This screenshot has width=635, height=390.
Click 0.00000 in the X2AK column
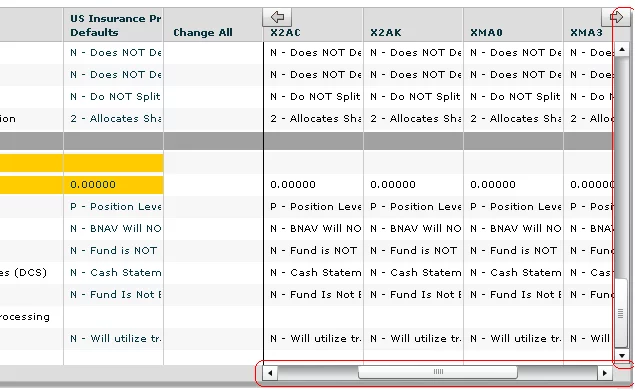(393, 185)
